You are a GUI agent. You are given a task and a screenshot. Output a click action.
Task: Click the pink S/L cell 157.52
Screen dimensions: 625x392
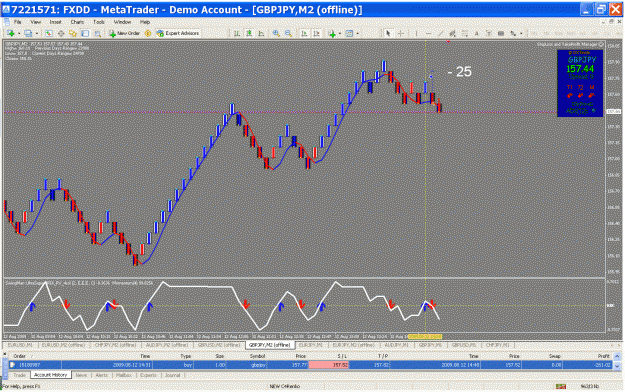click(329, 365)
